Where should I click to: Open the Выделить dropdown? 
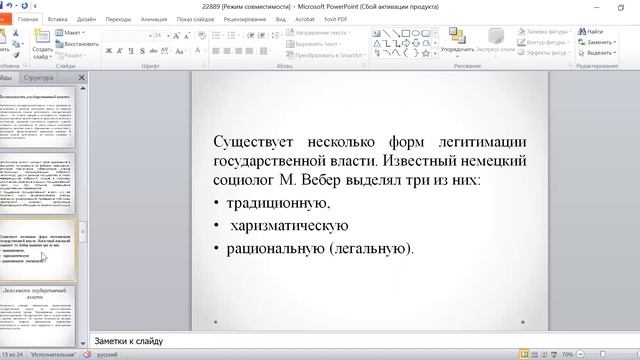pos(597,53)
